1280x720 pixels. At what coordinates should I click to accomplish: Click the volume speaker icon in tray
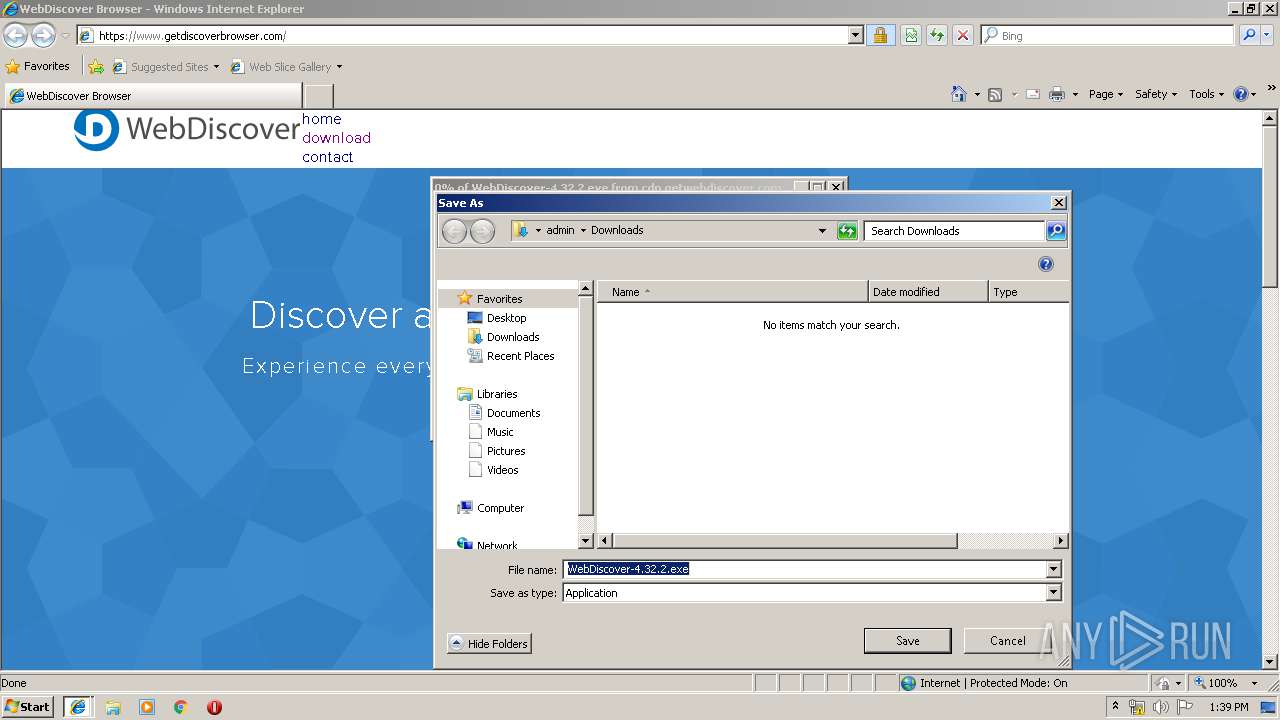[x=1160, y=707]
